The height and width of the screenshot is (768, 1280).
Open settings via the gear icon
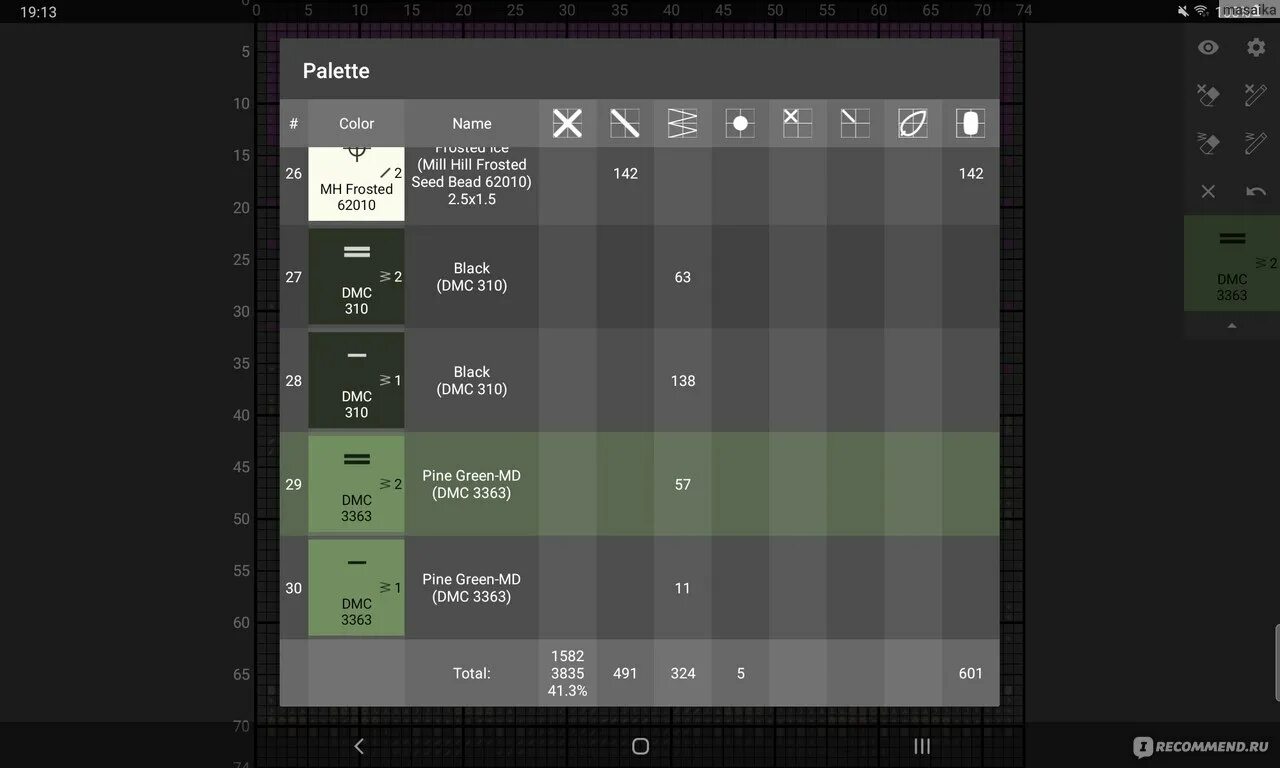(x=1256, y=47)
